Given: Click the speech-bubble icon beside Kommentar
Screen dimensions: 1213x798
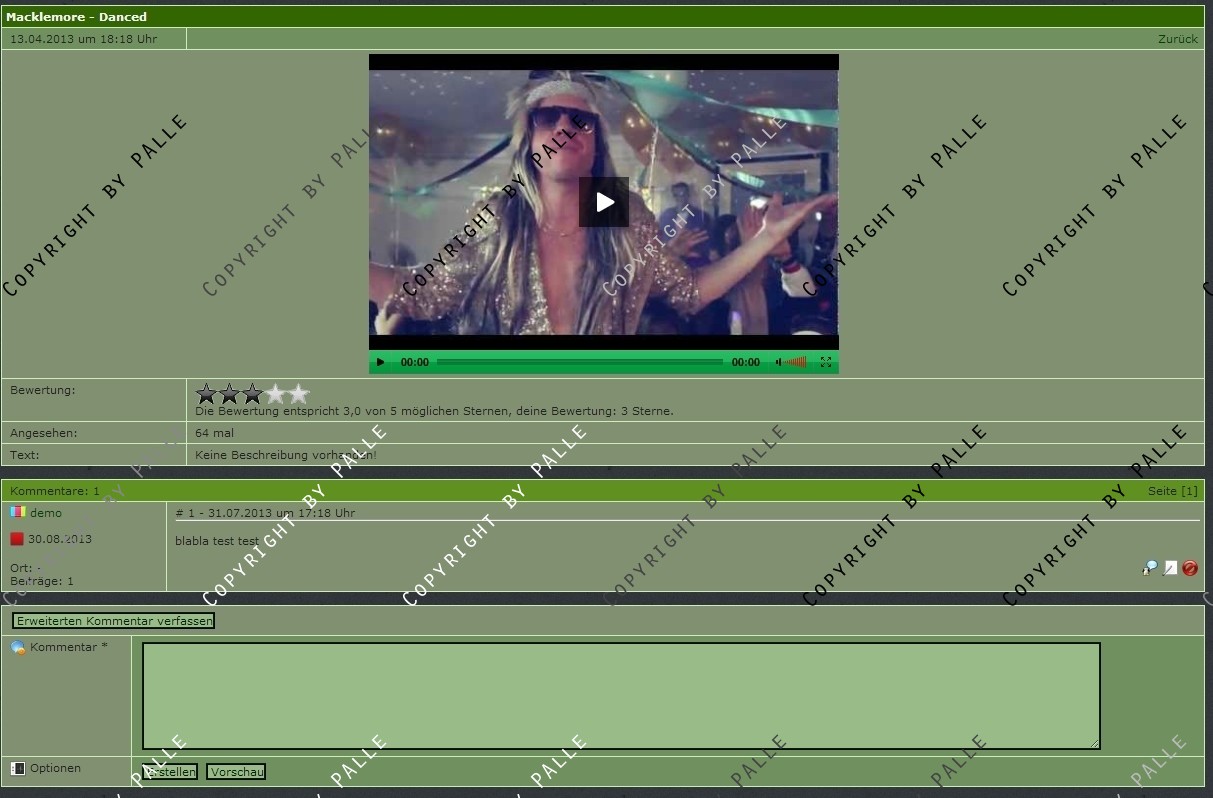Looking at the screenshot, I should click(18, 648).
